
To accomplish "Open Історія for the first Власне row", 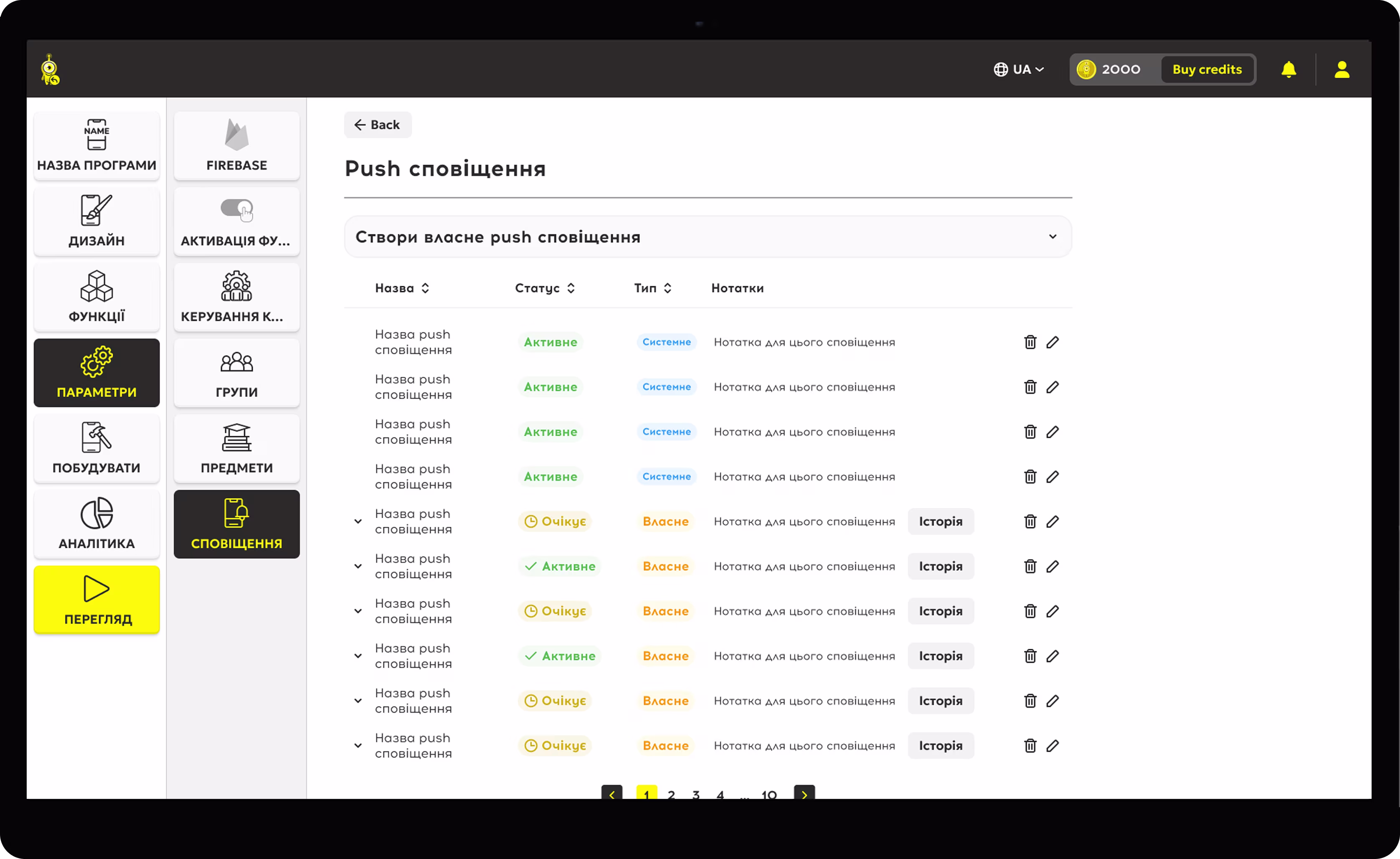I will 940,521.
